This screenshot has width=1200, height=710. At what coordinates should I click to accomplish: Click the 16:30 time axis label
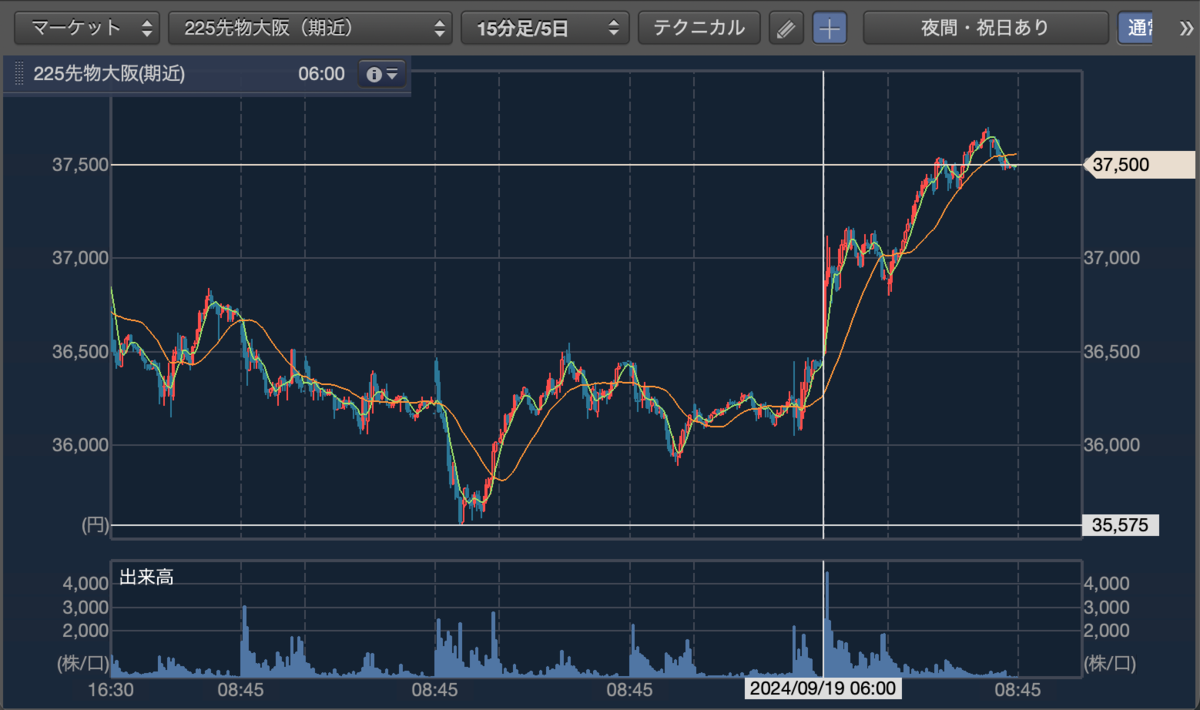pyautogui.click(x=111, y=689)
